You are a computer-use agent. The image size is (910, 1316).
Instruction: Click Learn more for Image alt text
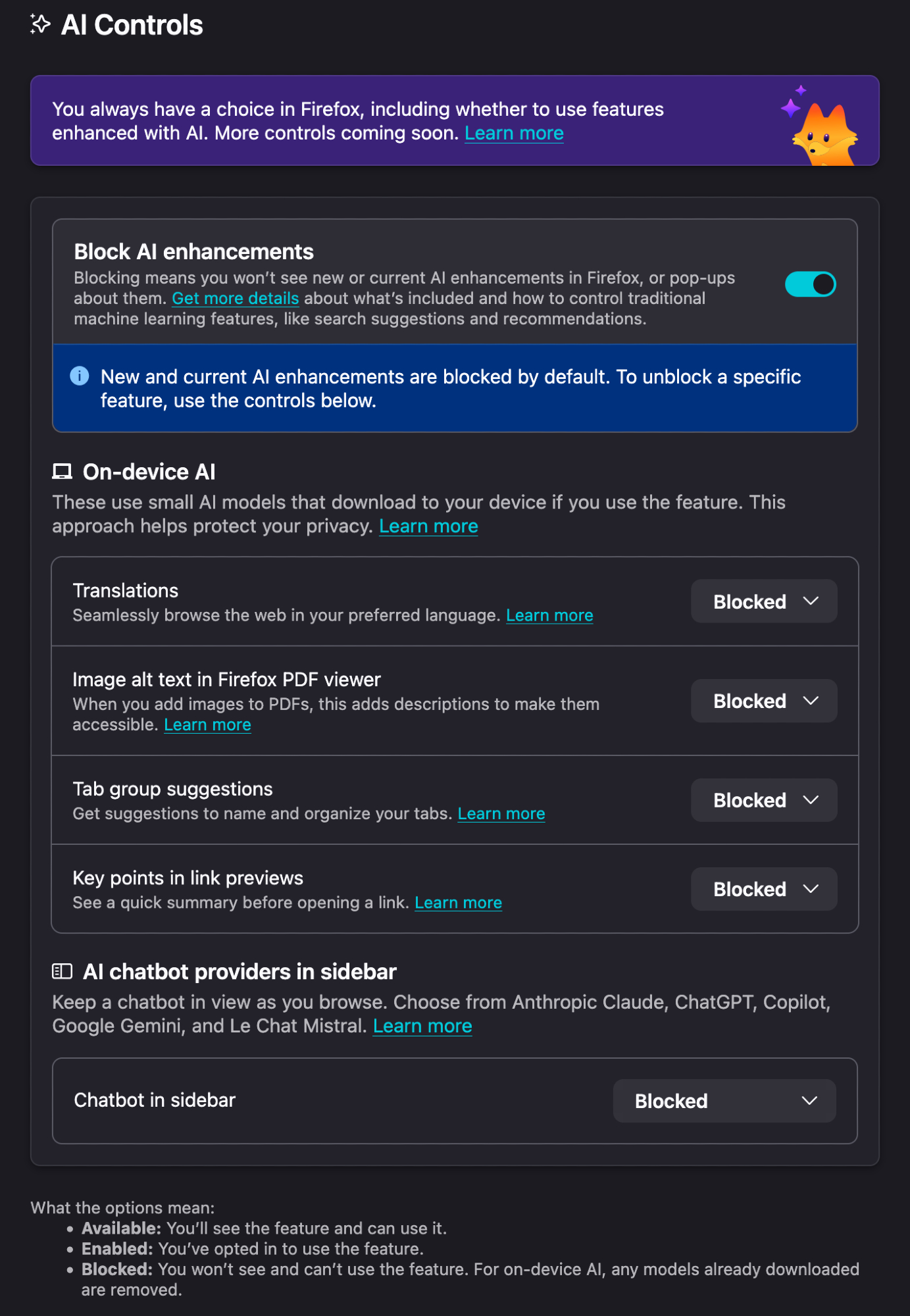[x=207, y=724]
